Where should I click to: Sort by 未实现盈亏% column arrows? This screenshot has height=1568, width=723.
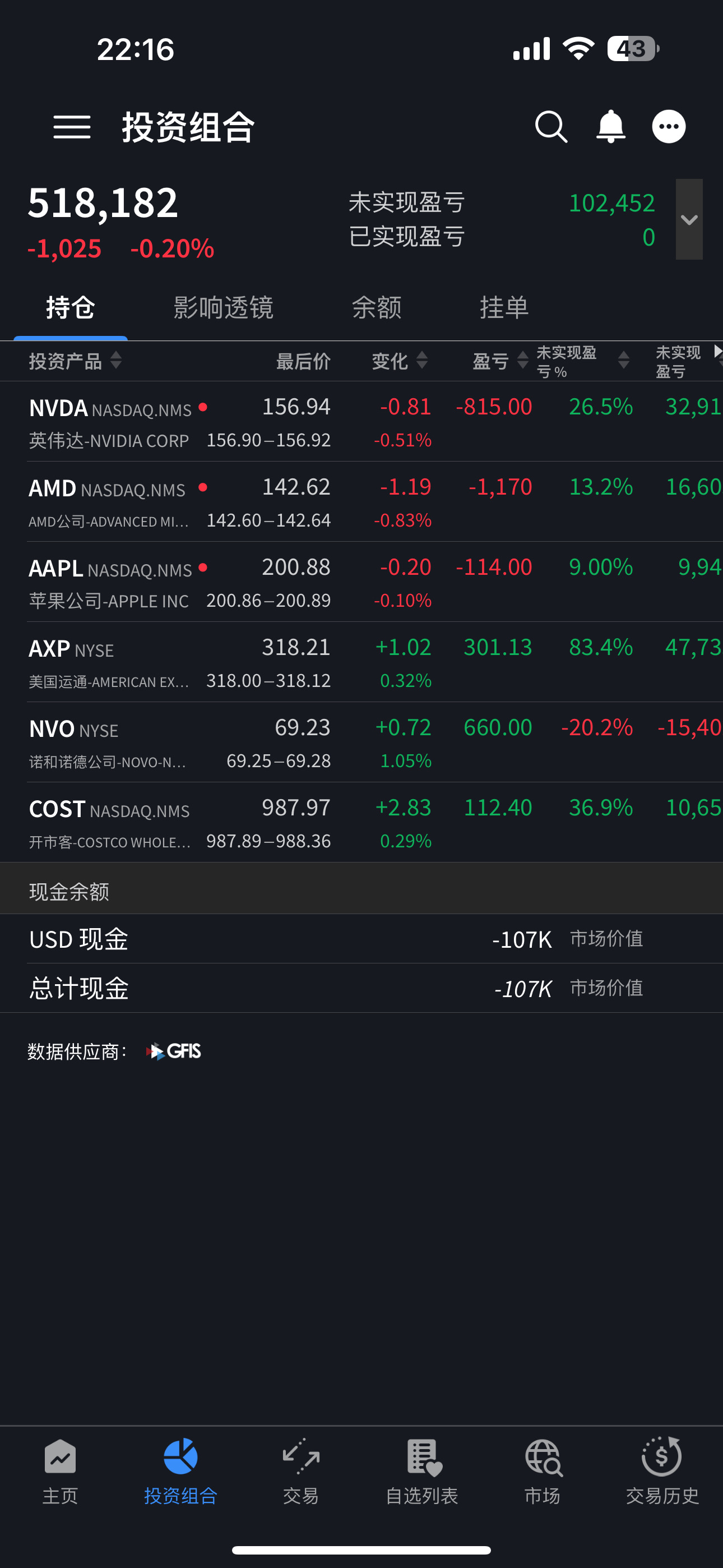623,361
